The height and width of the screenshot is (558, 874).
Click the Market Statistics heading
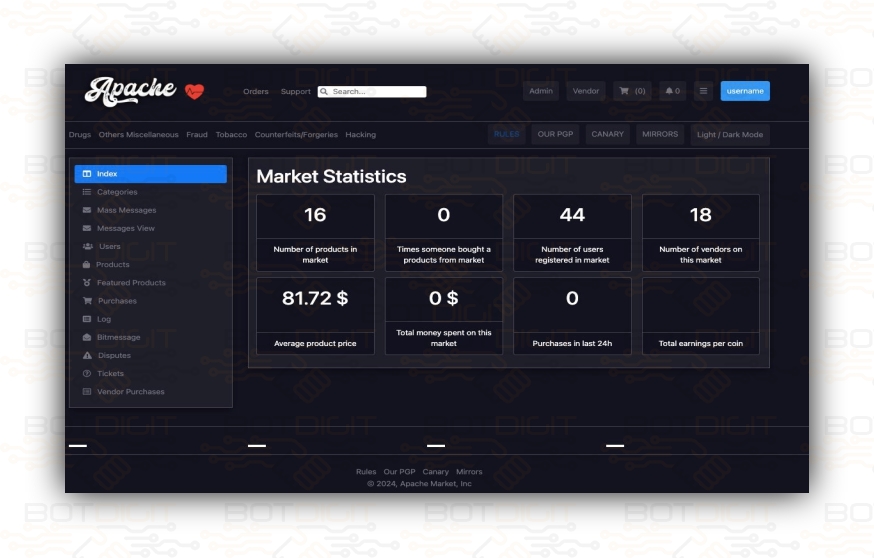tap(331, 176)
